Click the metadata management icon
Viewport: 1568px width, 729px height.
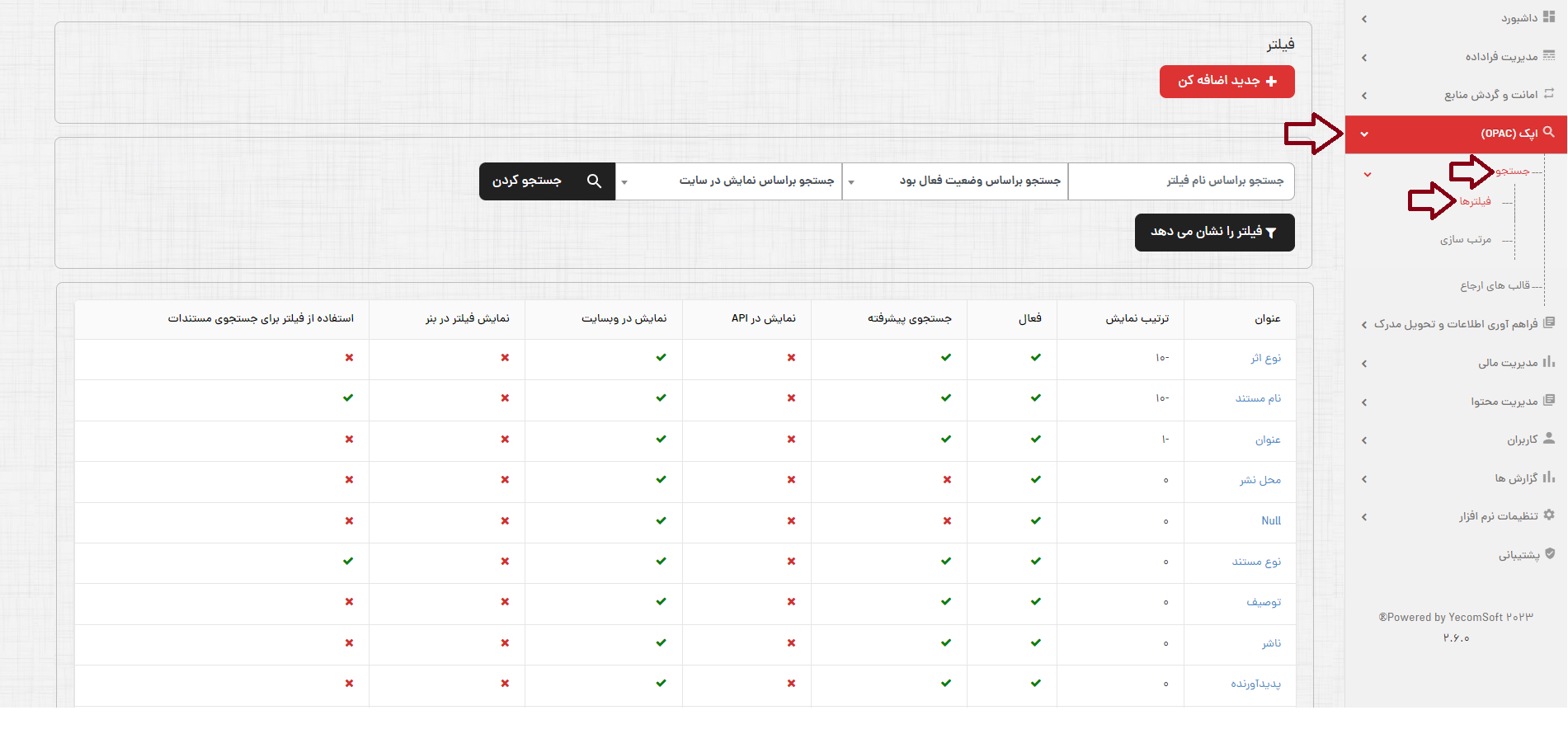click(1548, 56)
